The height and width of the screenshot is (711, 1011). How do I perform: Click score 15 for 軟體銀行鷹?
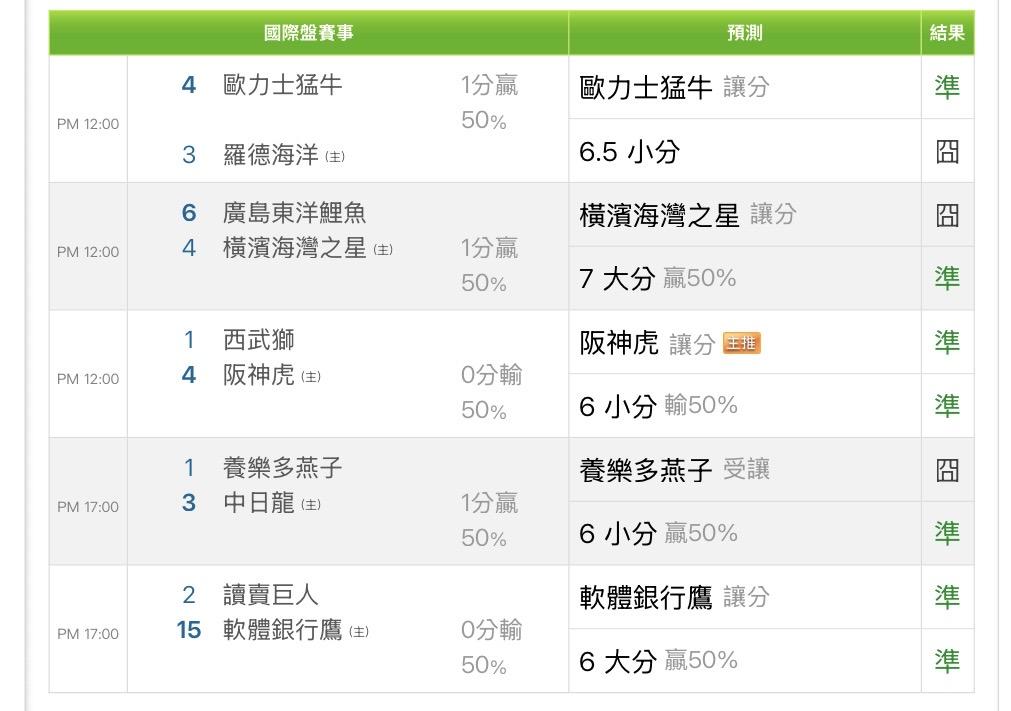(189, 630)
